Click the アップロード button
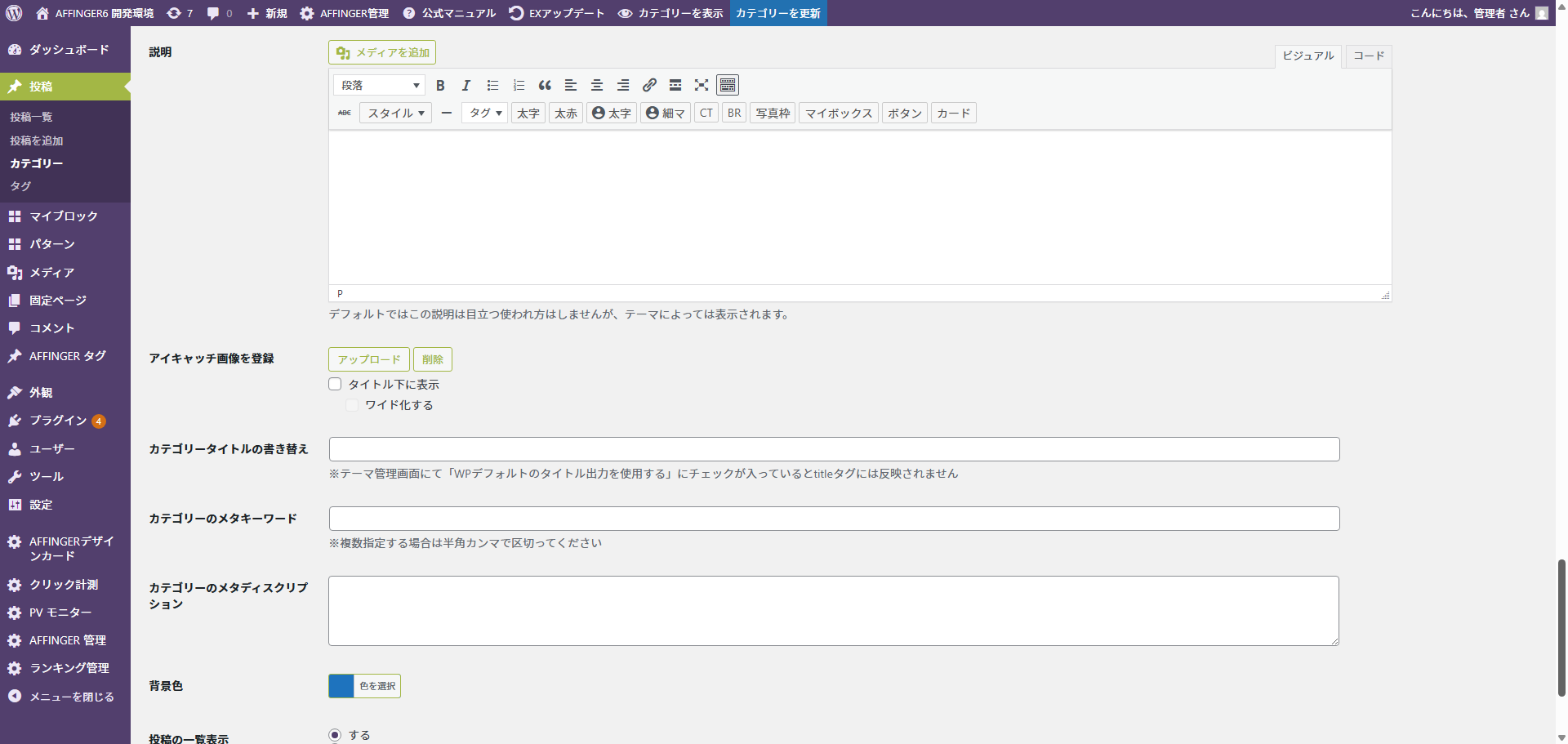 click(x=369, y=359)
